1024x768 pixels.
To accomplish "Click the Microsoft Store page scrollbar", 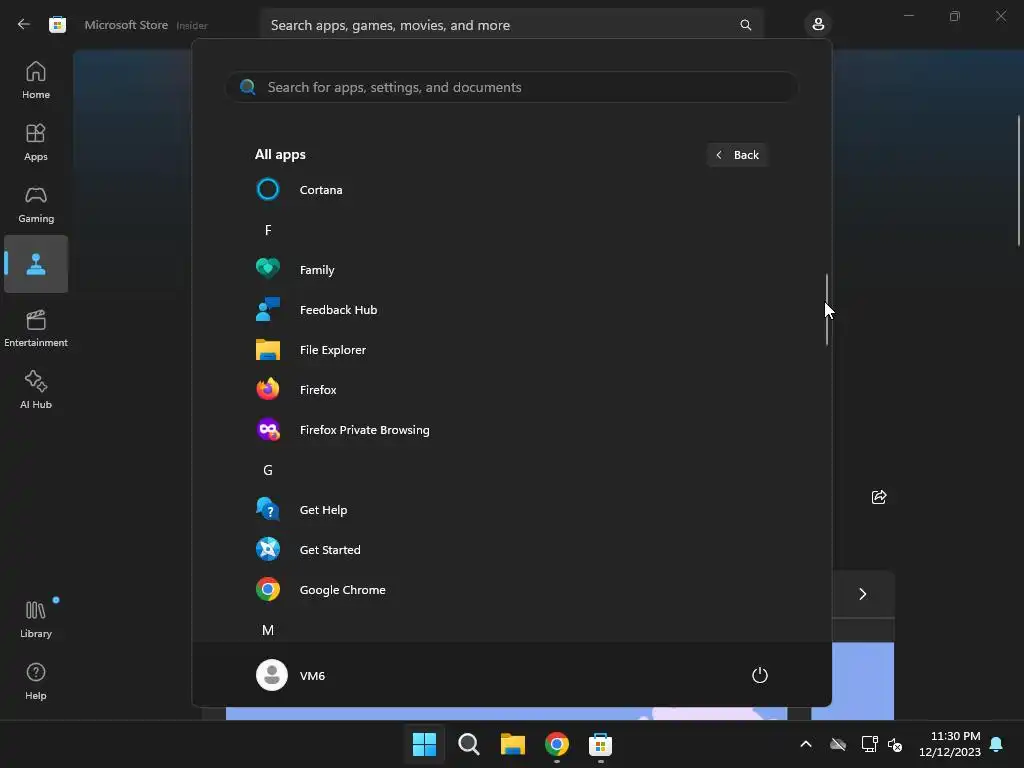I will pos(1019,181).
